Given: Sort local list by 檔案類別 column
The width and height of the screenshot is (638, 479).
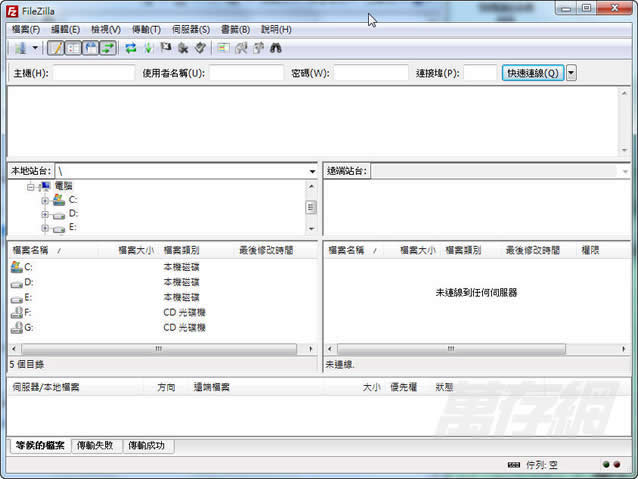Looking at the screenshot, I should [181, 250].
